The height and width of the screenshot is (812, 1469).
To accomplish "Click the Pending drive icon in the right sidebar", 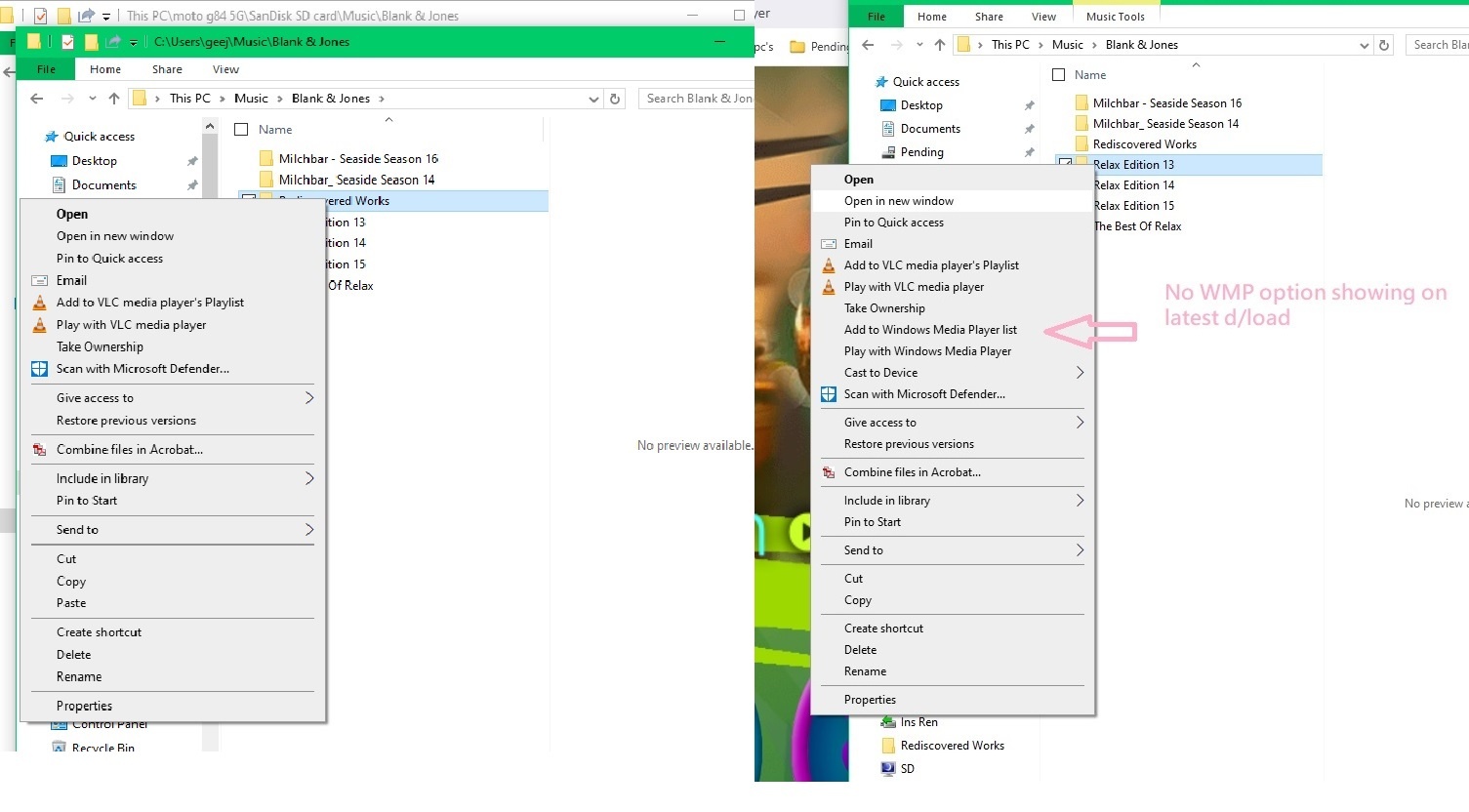I will (x=888, y=152).
